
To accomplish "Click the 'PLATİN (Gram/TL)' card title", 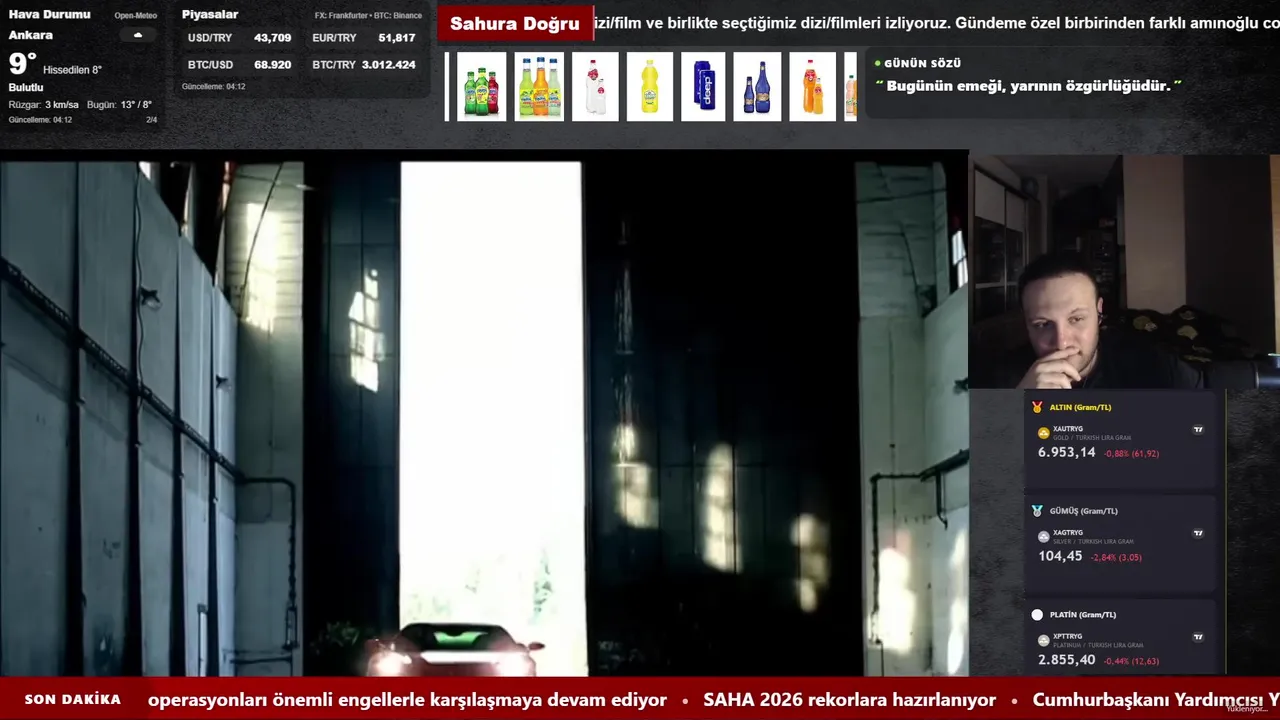I will [x=1083, y=615].
